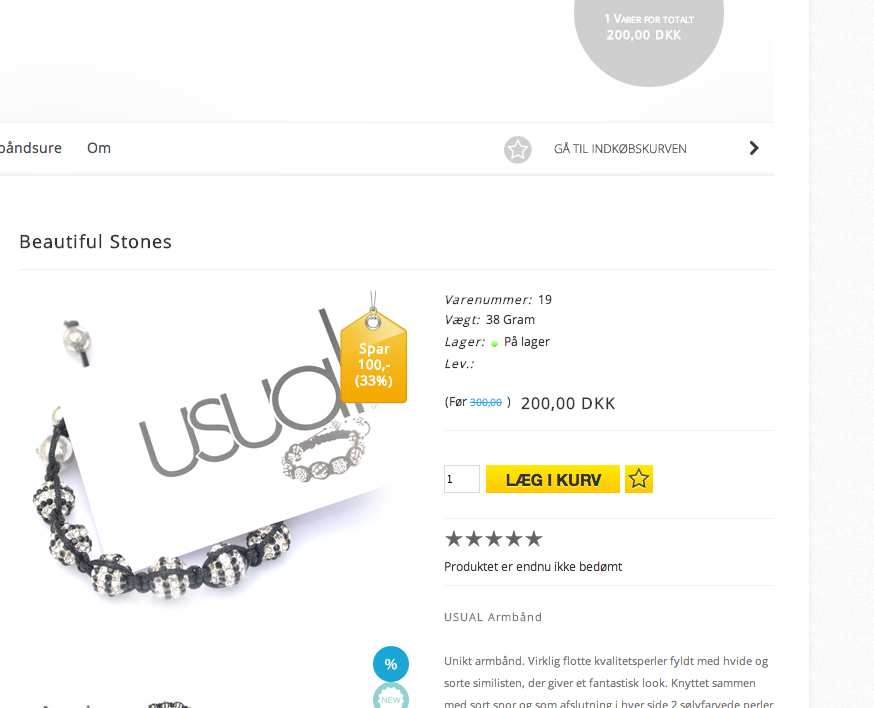Viewport: 874px width, 708px height.
Task: Rate product with the first star
Action: point(454,539)
